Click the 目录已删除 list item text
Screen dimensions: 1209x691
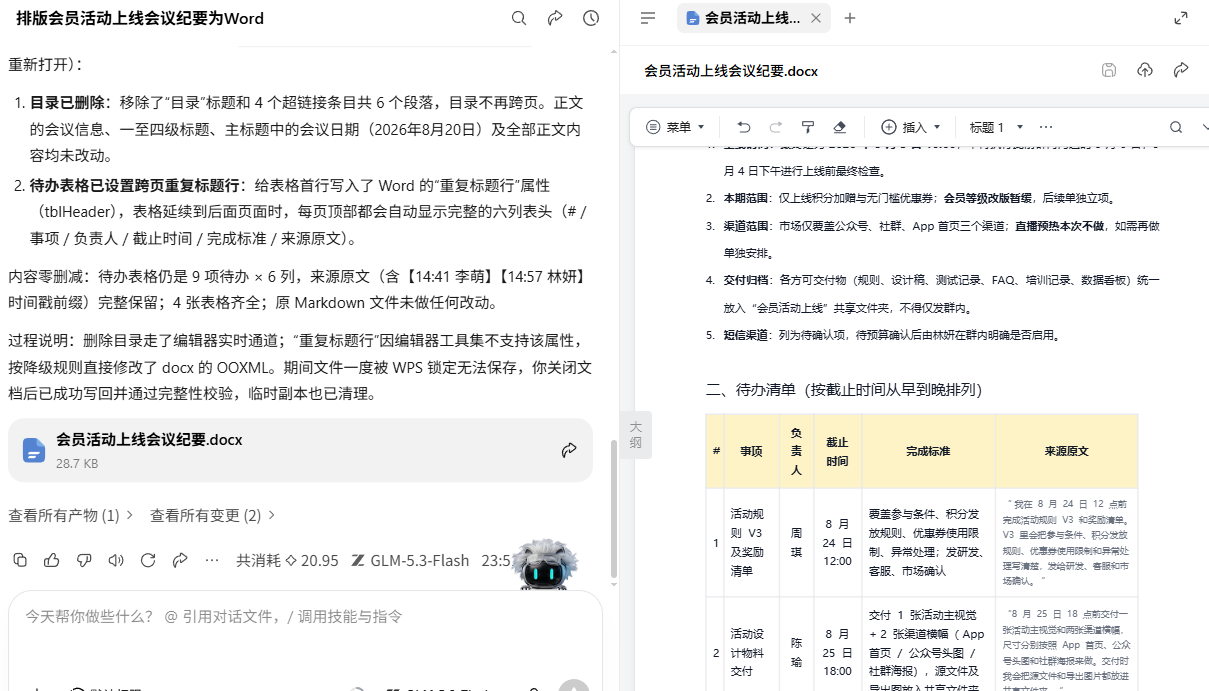[306, 129]
